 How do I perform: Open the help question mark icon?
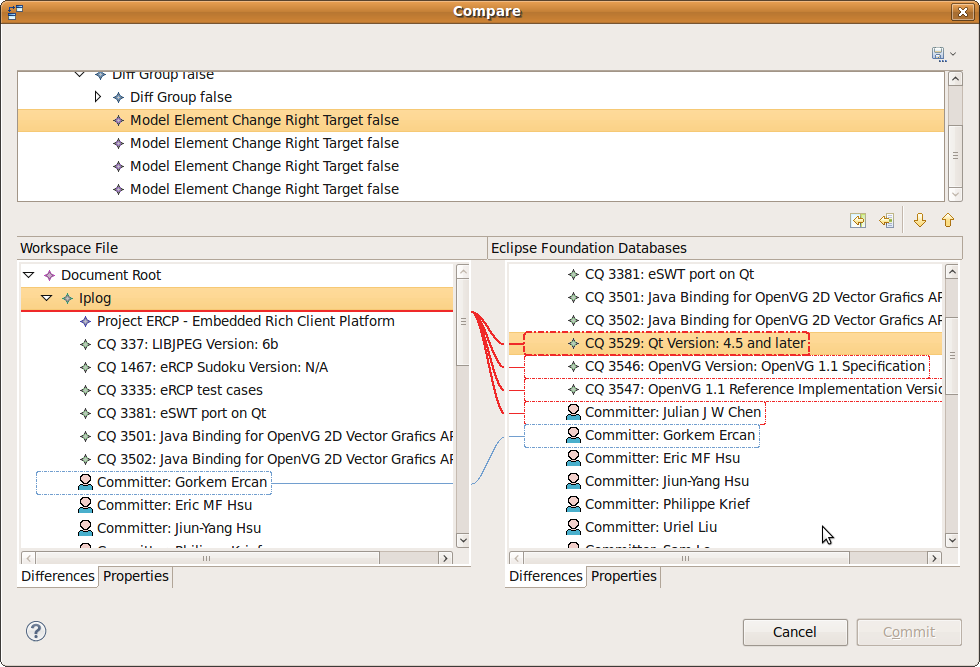[x=36, y=631]
